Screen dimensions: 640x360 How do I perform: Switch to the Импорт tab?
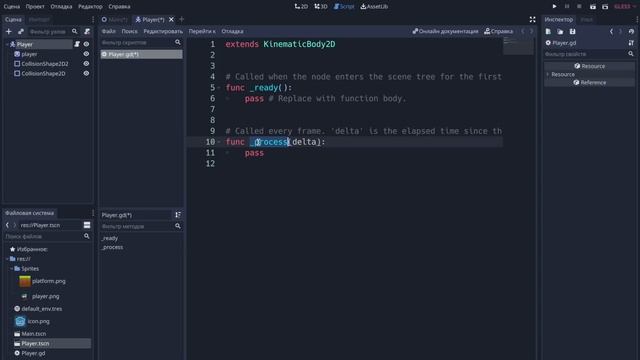pos(39,19)
